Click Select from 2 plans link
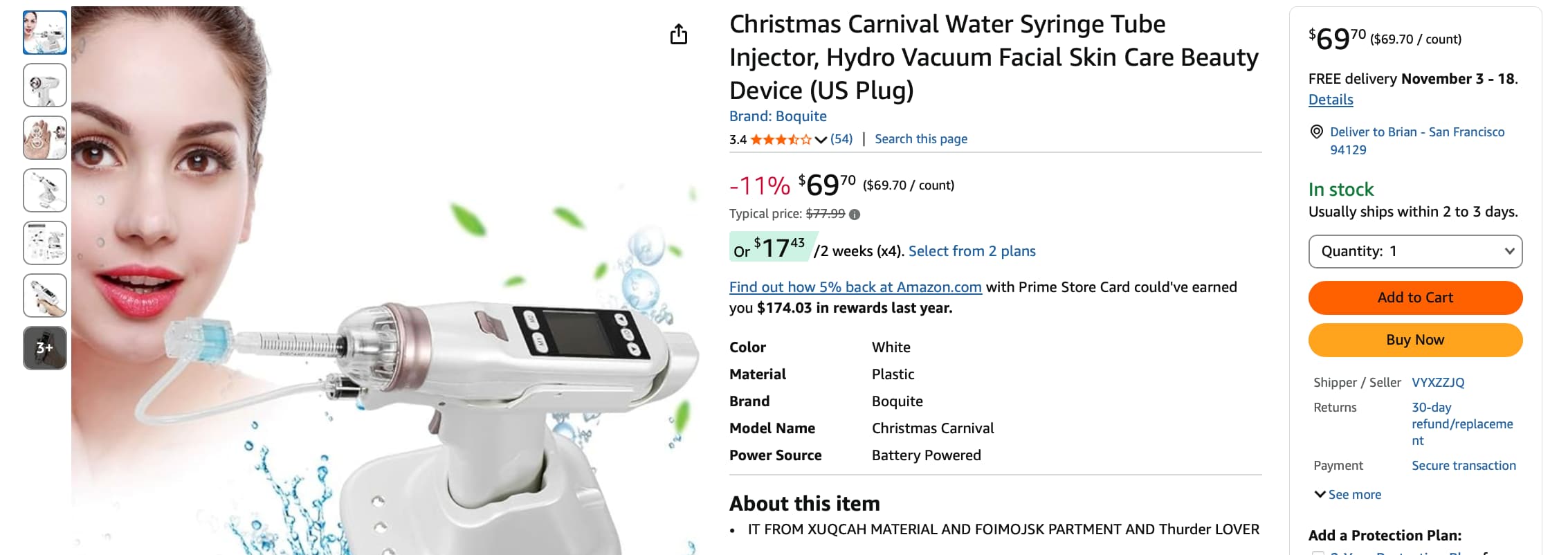The height and width of the screenshot is (555, 1568). tap(972, 251)
